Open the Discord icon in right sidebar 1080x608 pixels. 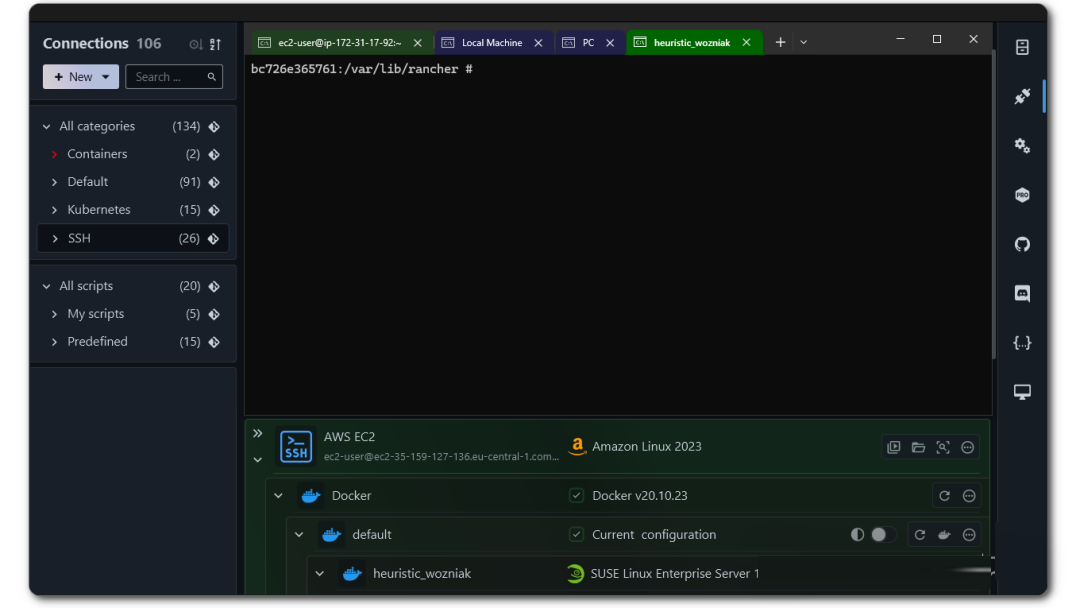click(x=1022, y=294)
